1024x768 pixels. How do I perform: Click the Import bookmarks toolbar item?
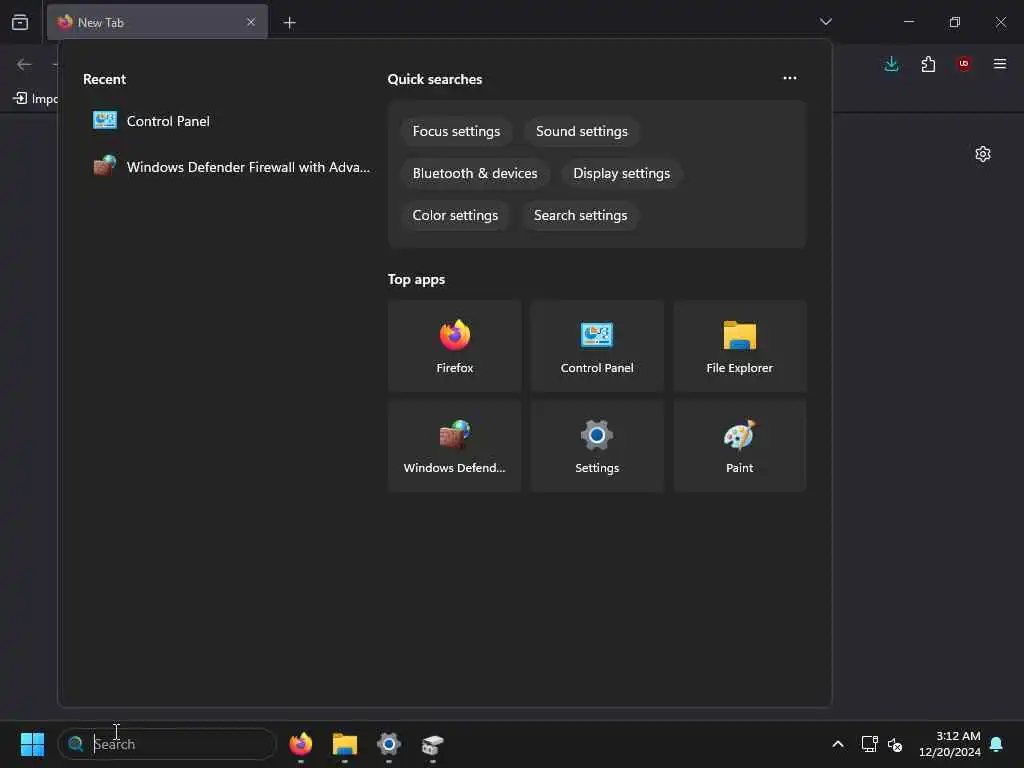click(x=36, y=99)
